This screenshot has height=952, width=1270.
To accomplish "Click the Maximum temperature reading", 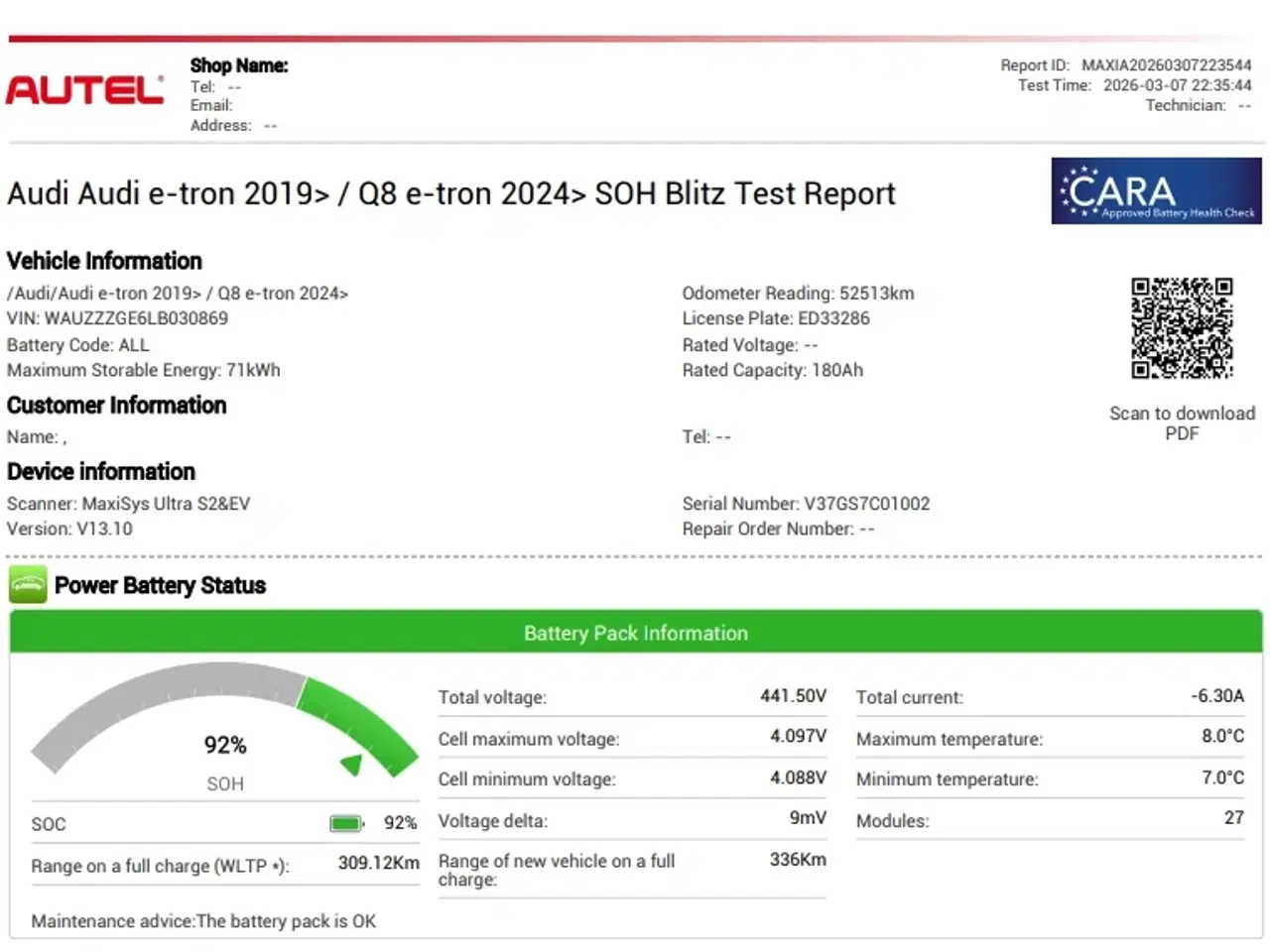I will click(1221, 737).
